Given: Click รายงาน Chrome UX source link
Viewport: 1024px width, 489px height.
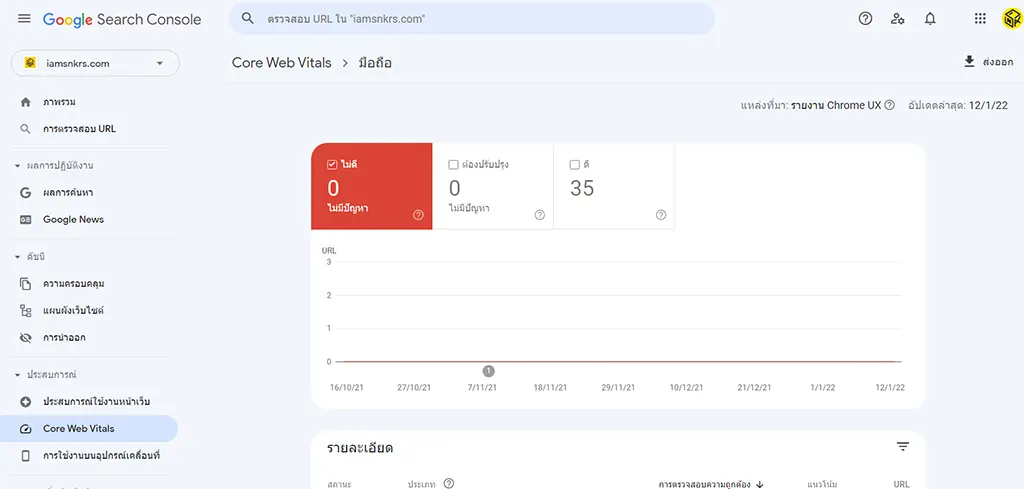Looking at the screenshot, I should [836, 105].
